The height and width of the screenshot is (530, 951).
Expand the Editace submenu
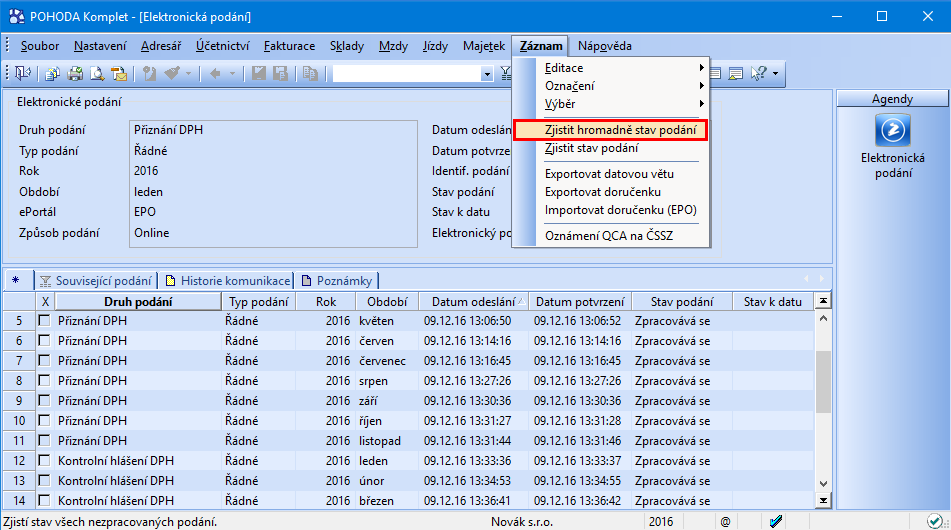coord(621,68)
